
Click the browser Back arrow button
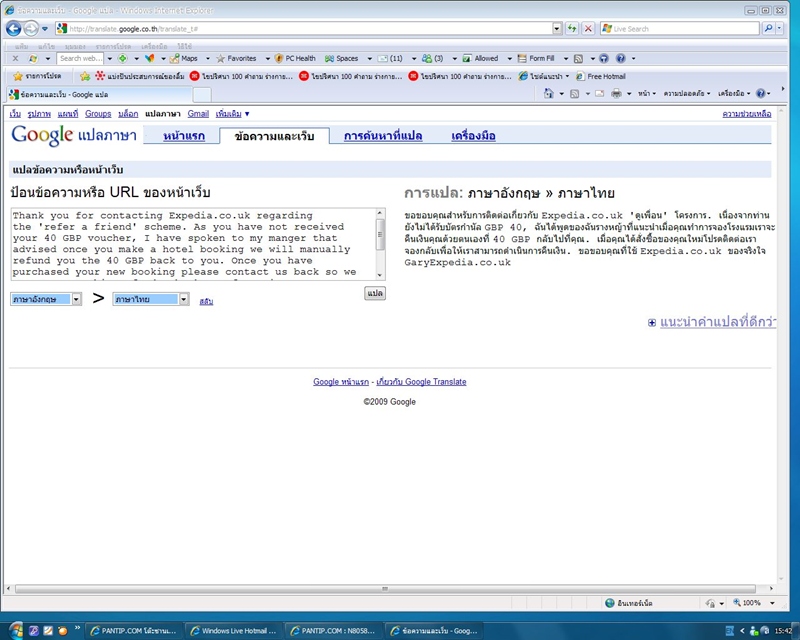pos(14,29)
